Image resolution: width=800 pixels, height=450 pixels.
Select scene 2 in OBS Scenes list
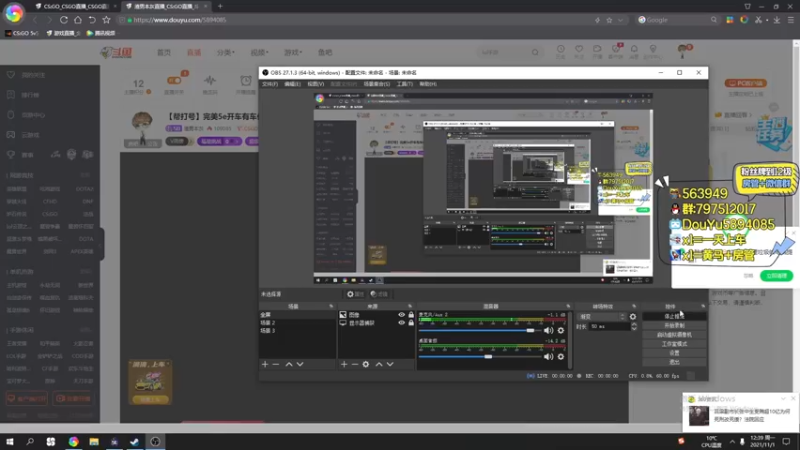pyautogui.click(x=297, y=323)
